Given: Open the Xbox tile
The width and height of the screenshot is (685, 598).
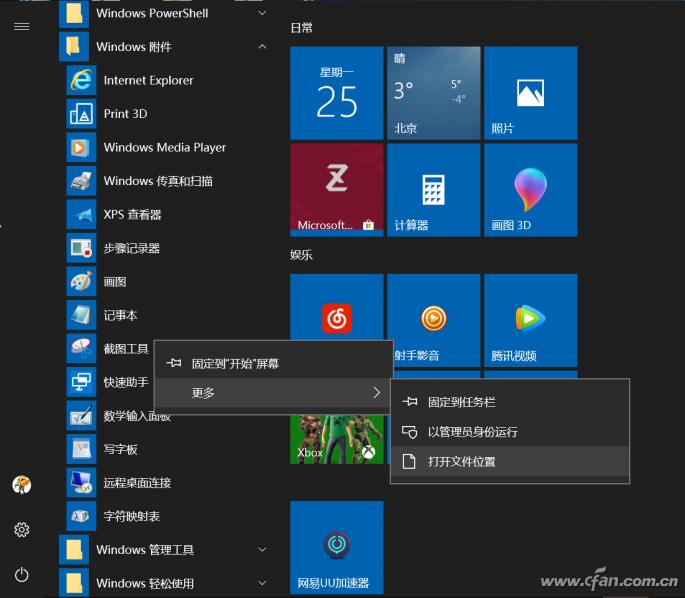Looking at the screenshot, I should [337, 439].
